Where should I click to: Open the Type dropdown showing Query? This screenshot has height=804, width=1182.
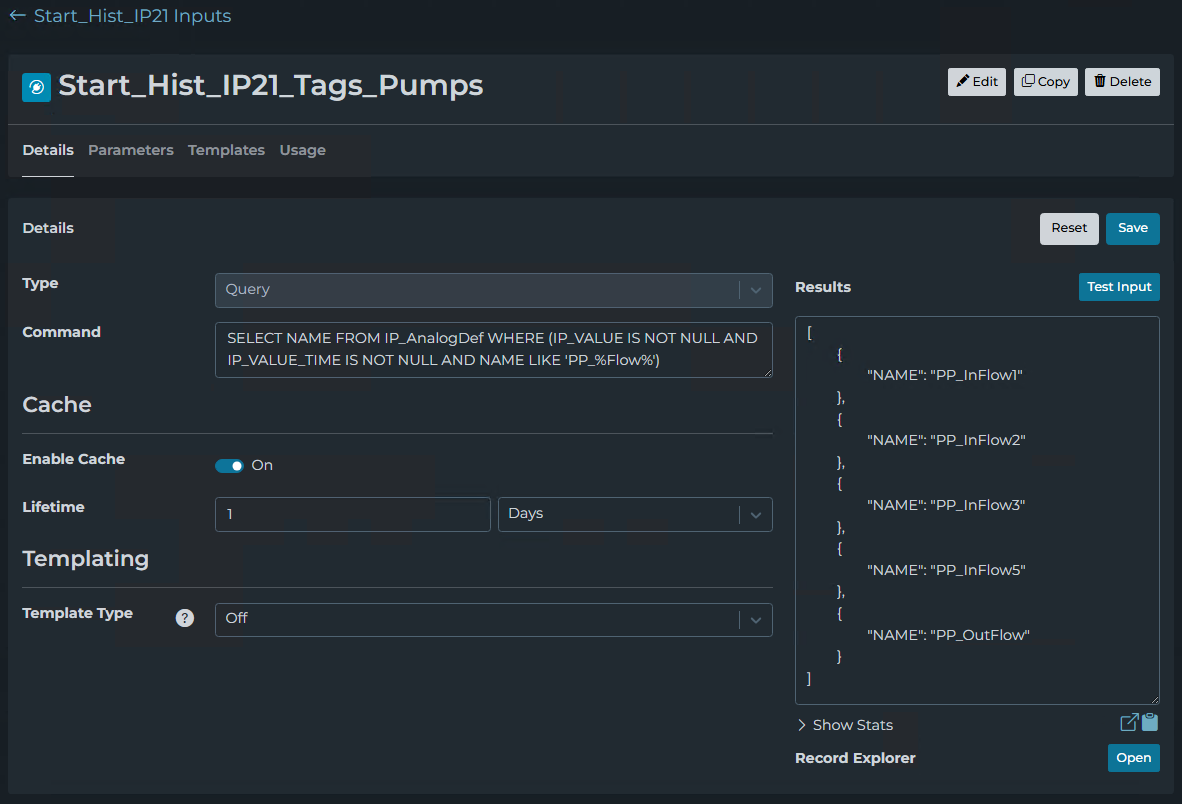(493, 290)
